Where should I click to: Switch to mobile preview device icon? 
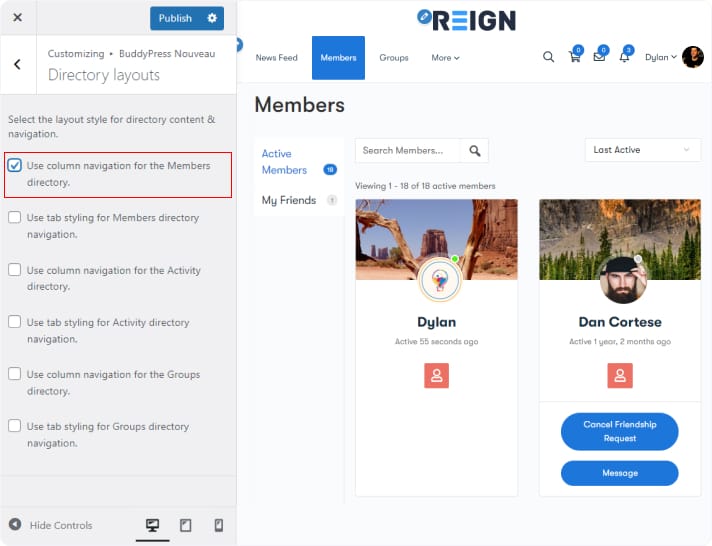point(218,525)
